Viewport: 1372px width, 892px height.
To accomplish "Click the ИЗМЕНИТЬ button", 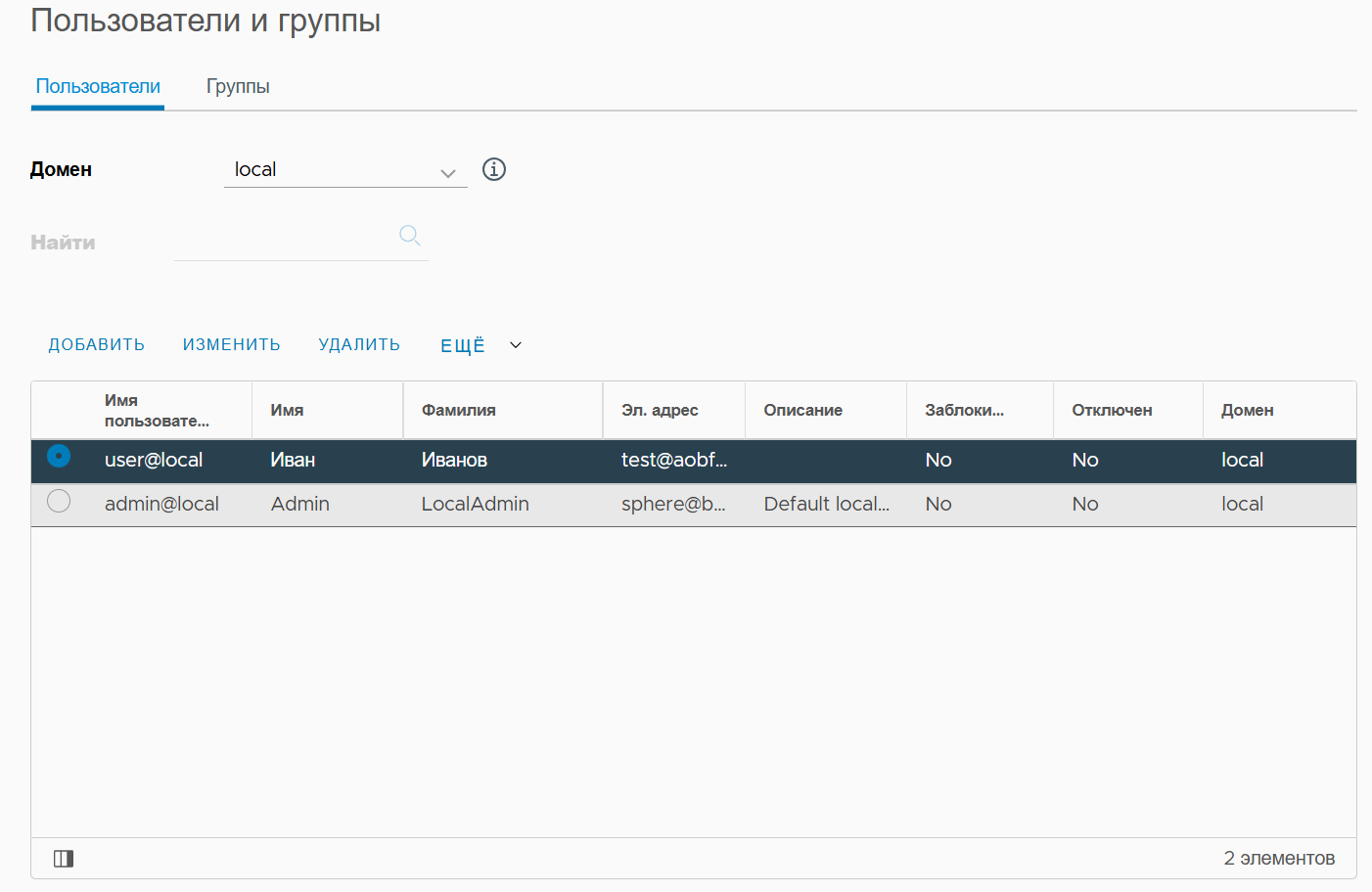I will point(232,344).
